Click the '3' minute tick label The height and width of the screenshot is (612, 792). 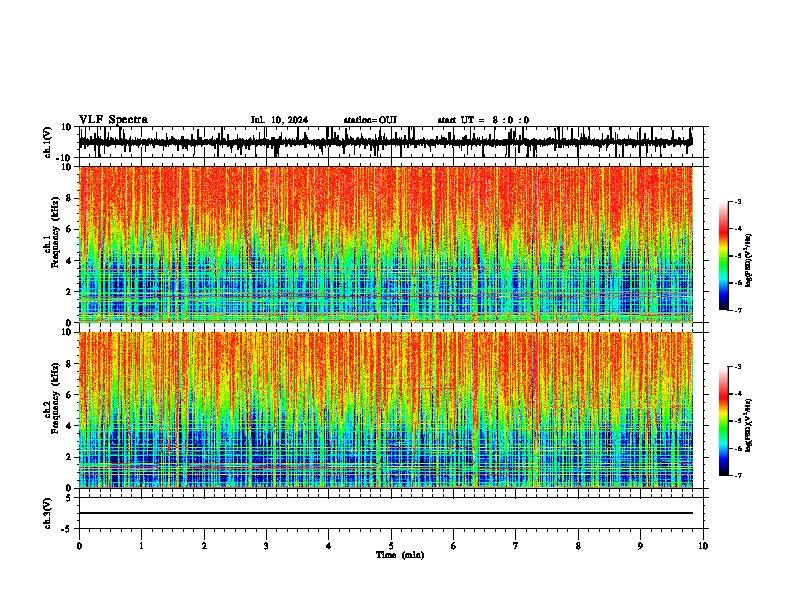[266, 546]
